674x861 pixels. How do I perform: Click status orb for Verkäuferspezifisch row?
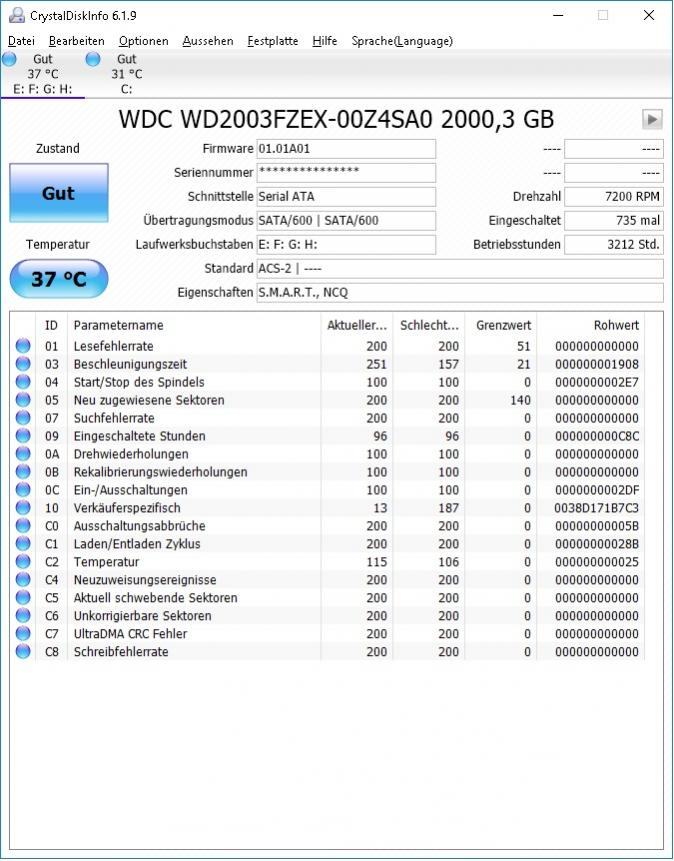click(x=23, y=508)
